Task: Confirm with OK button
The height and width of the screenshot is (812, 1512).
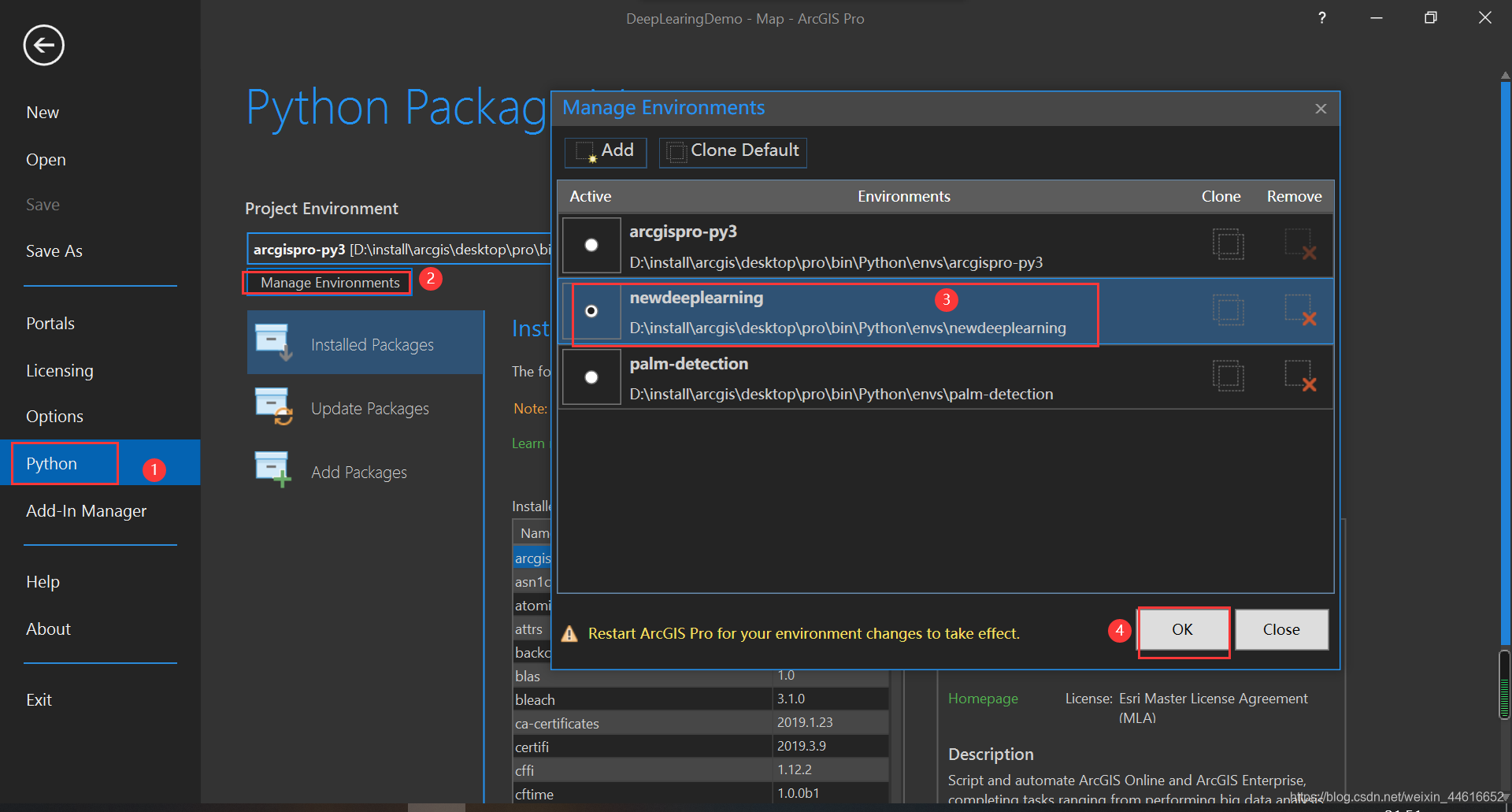Action: (x=1183, y=629)
